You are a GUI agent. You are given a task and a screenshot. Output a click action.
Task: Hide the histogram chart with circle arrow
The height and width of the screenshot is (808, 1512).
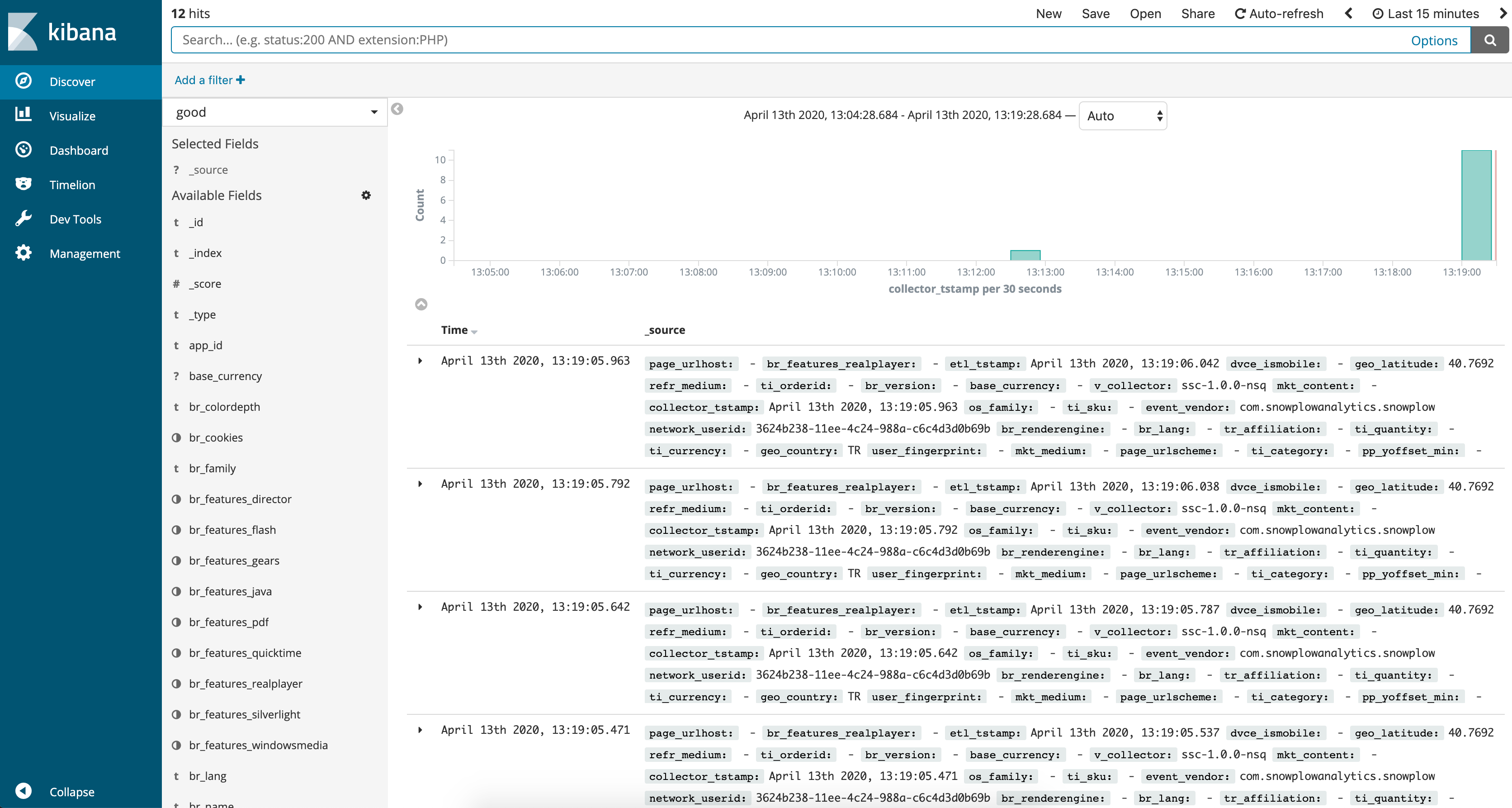[x=421, y=304]
